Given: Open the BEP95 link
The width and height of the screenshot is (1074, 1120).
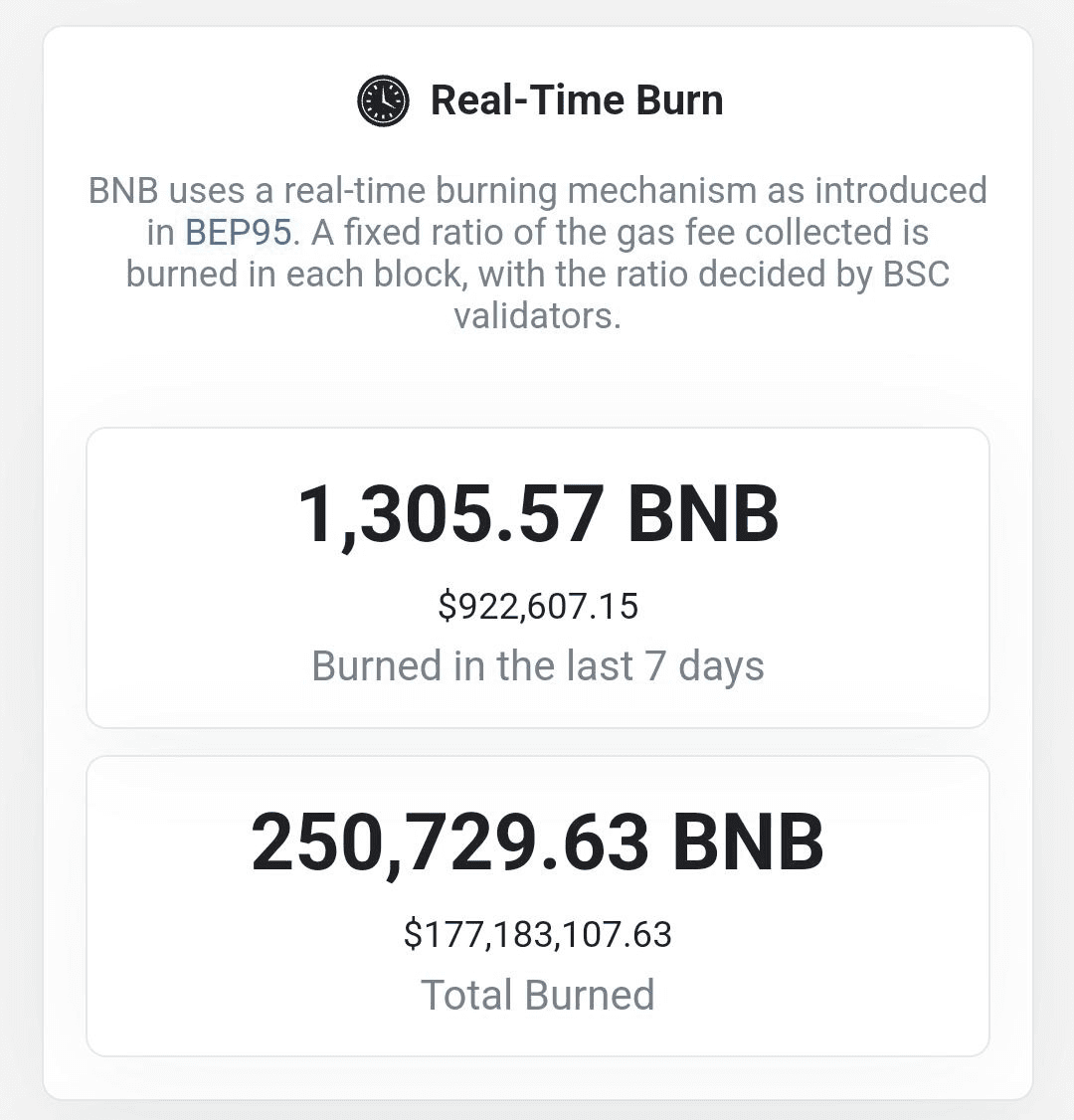Looking at the screenshot, I should [239, 232].
